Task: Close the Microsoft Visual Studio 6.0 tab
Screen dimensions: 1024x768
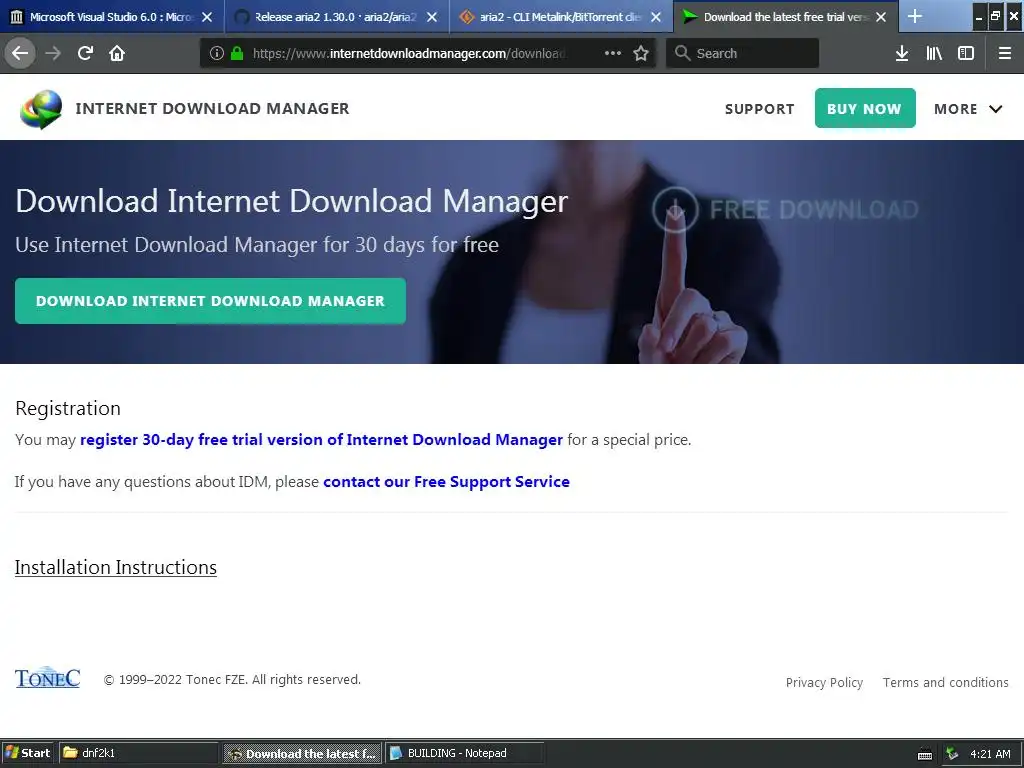Action: (207, 17)
